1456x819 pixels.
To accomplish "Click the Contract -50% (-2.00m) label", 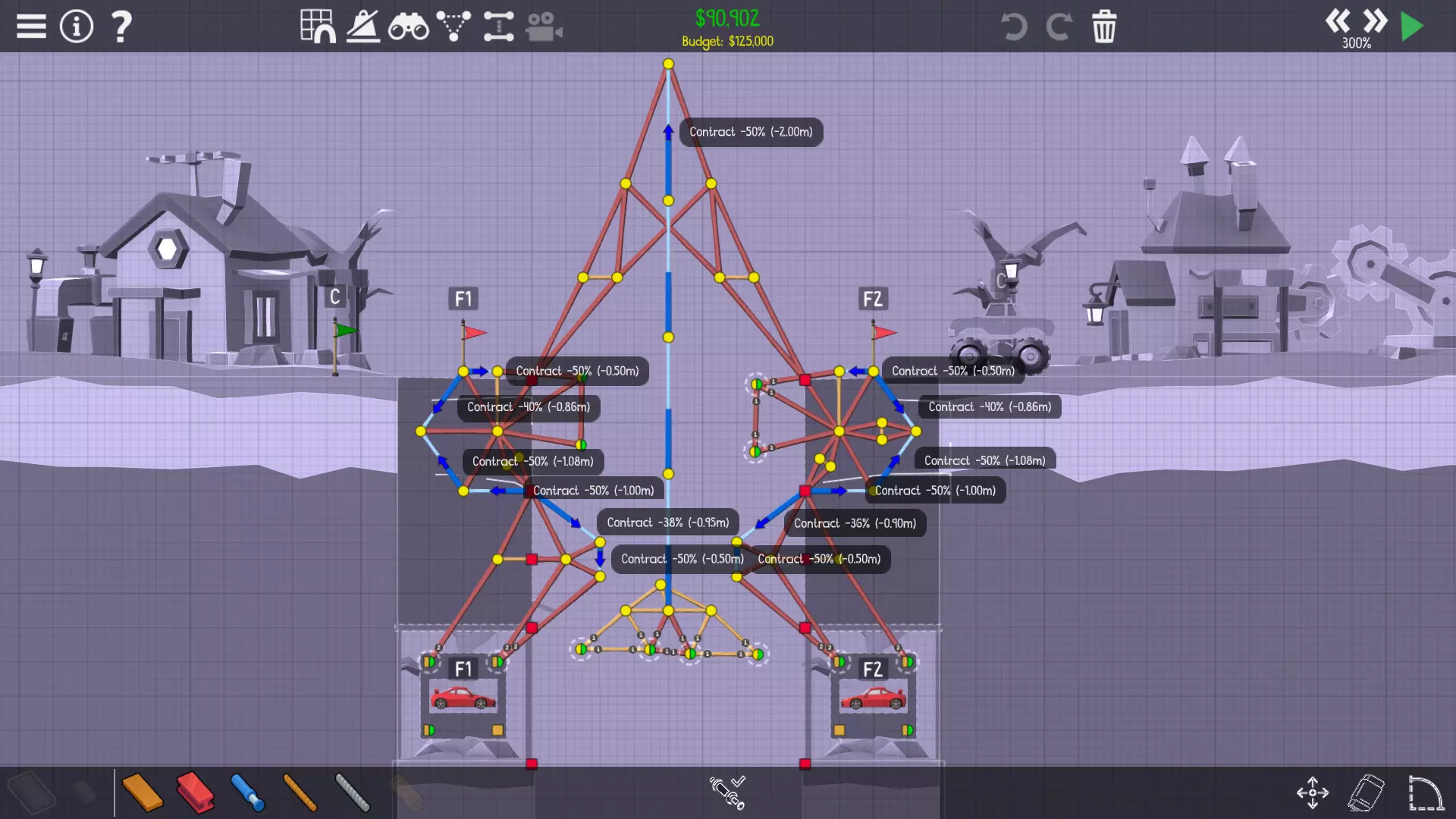I will tap(751, 132).
